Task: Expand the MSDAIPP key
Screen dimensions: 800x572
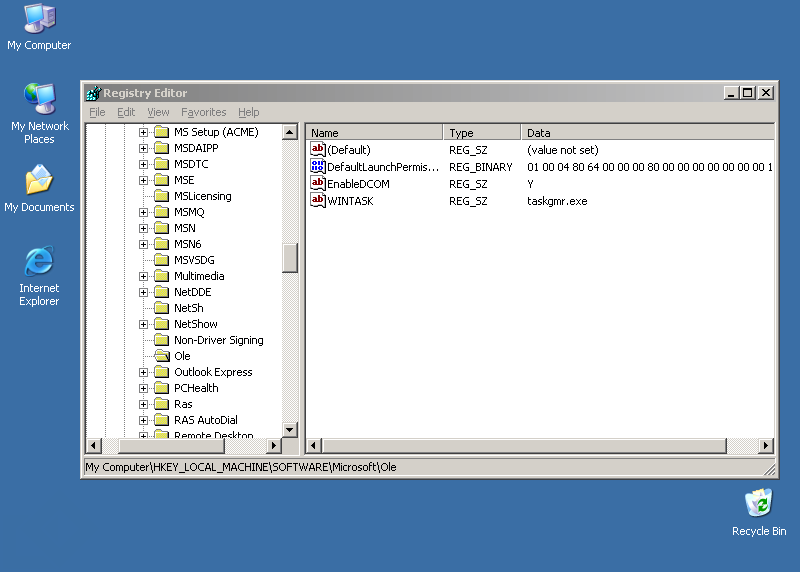Action: click(x=143, y=148)
